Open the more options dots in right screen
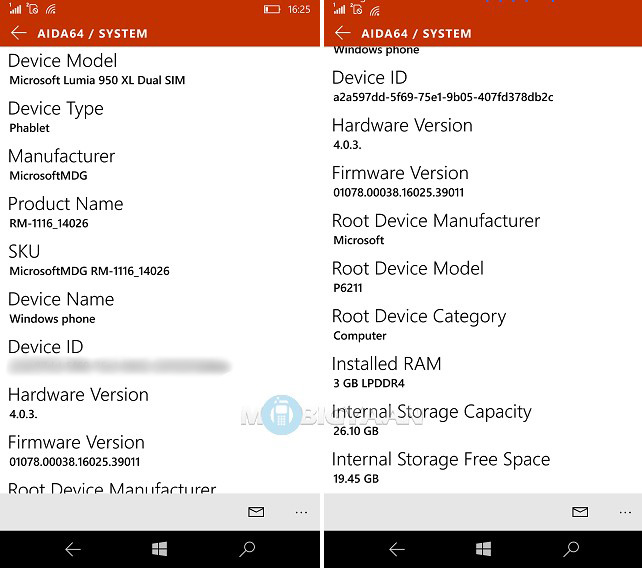This screenshot has width=642, height=568. click(x=625, y=512)
